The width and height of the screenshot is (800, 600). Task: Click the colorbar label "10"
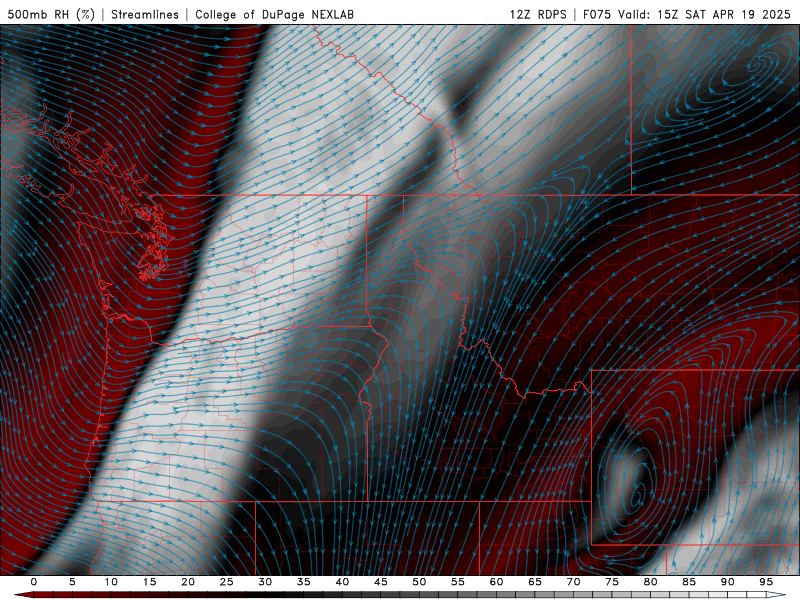tap(111, 582)
